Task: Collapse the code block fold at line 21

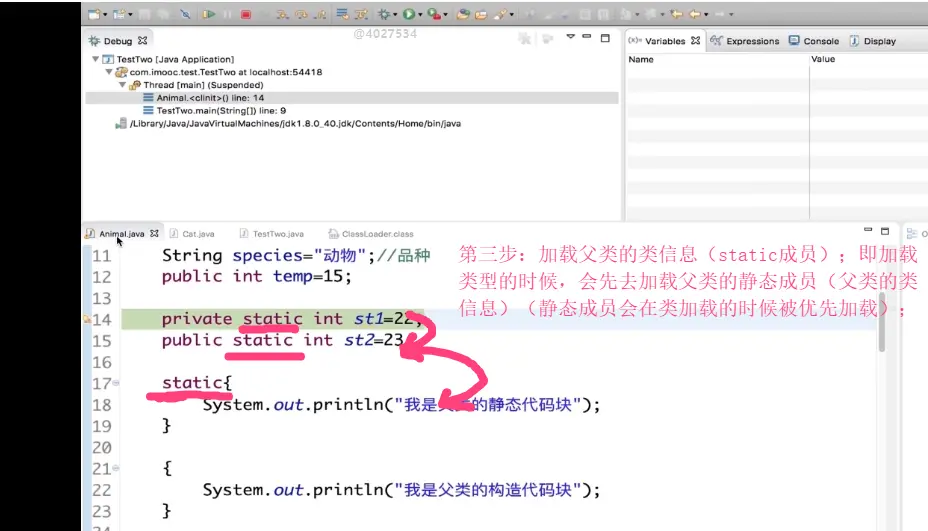Action: coord(116,468)
